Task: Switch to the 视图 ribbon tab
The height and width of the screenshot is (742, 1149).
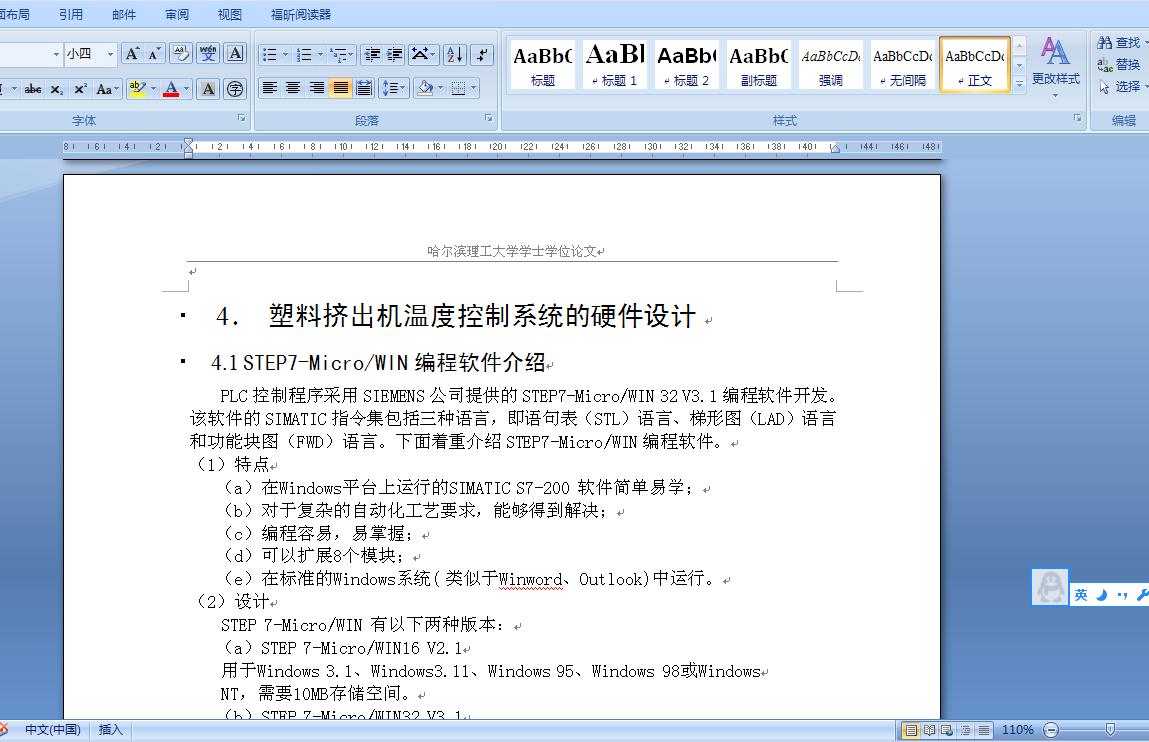Action: 228,14
